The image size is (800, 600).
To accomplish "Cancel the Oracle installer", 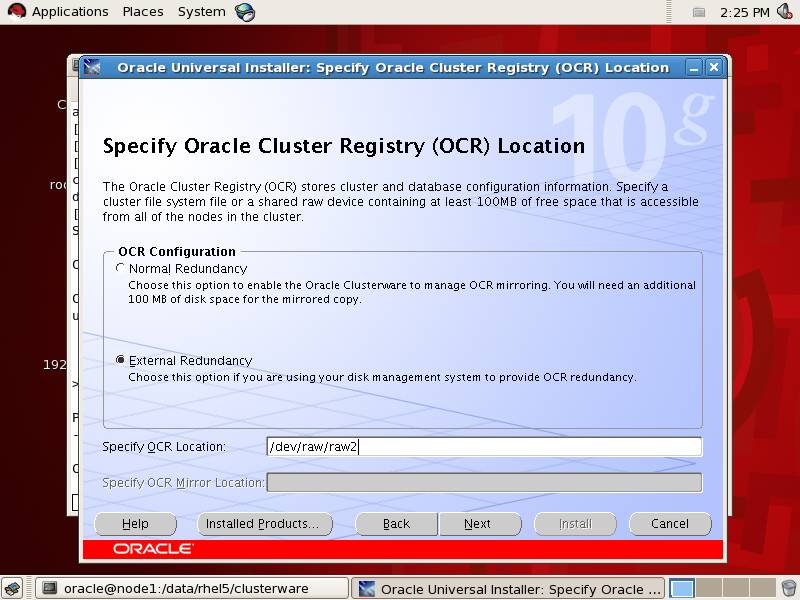I will [x=670, y=524].
